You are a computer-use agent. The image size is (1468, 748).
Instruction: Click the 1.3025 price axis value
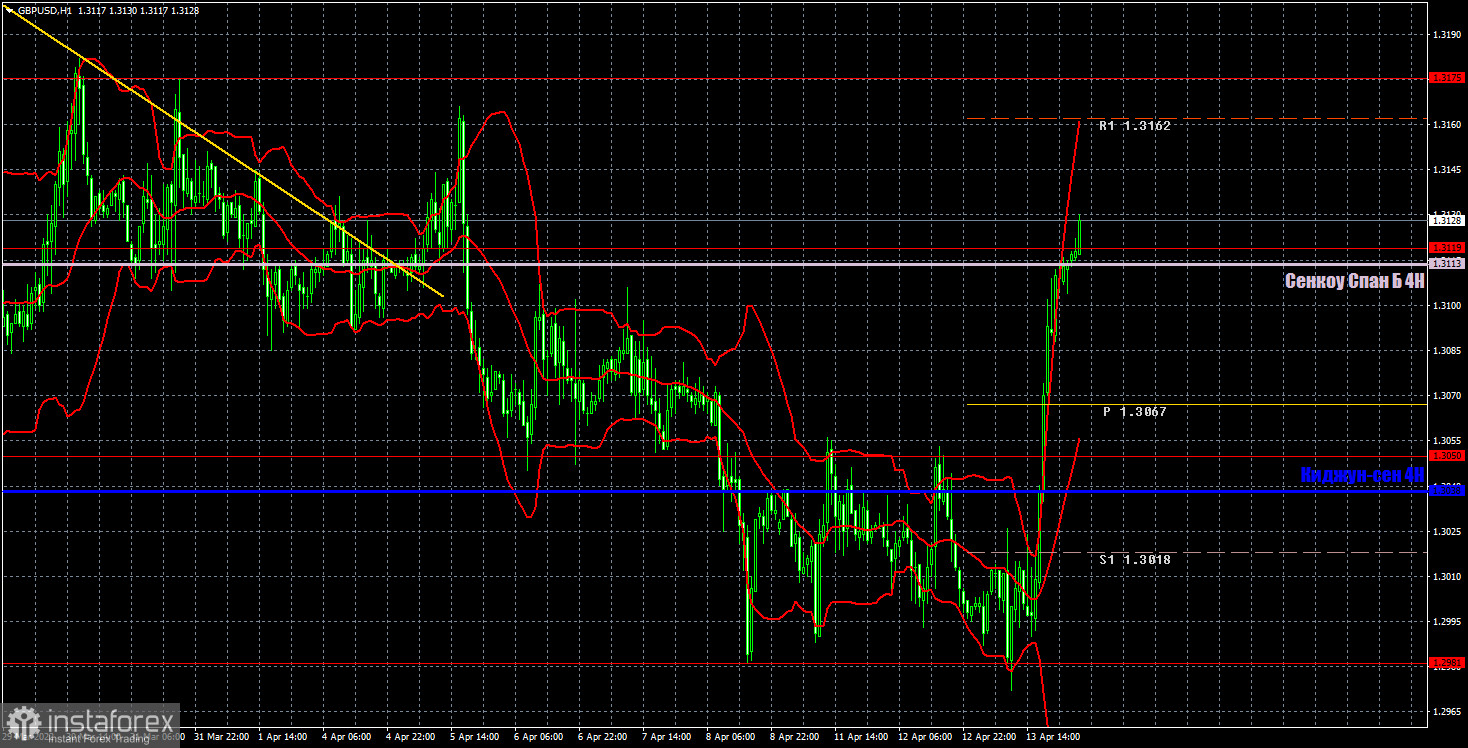1447,532
